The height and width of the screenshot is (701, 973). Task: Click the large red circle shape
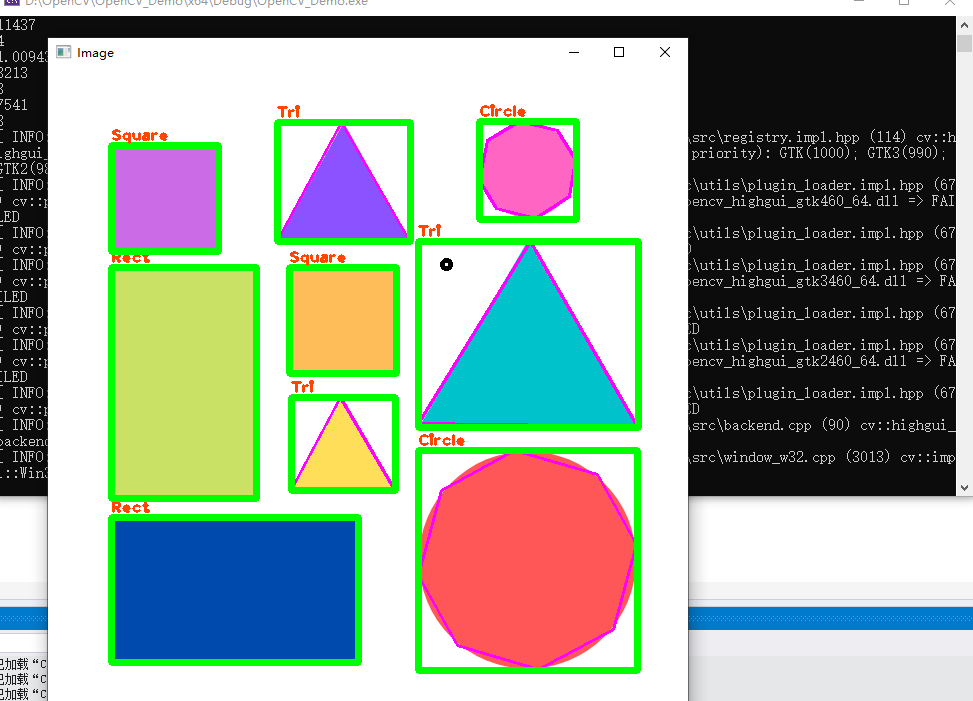(x=527, y=560)
